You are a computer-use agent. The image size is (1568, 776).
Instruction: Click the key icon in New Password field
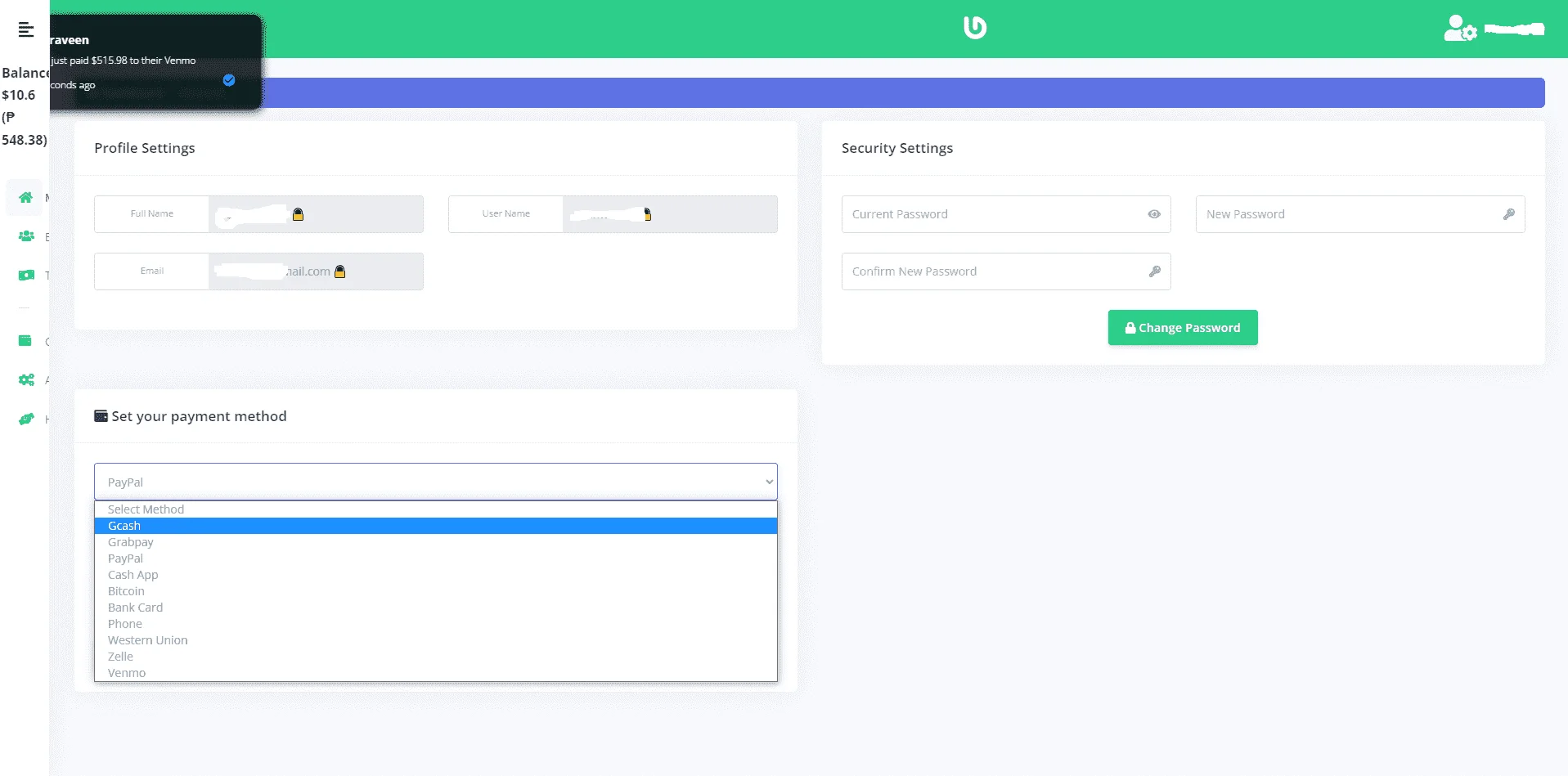(x=1509, y=214)
